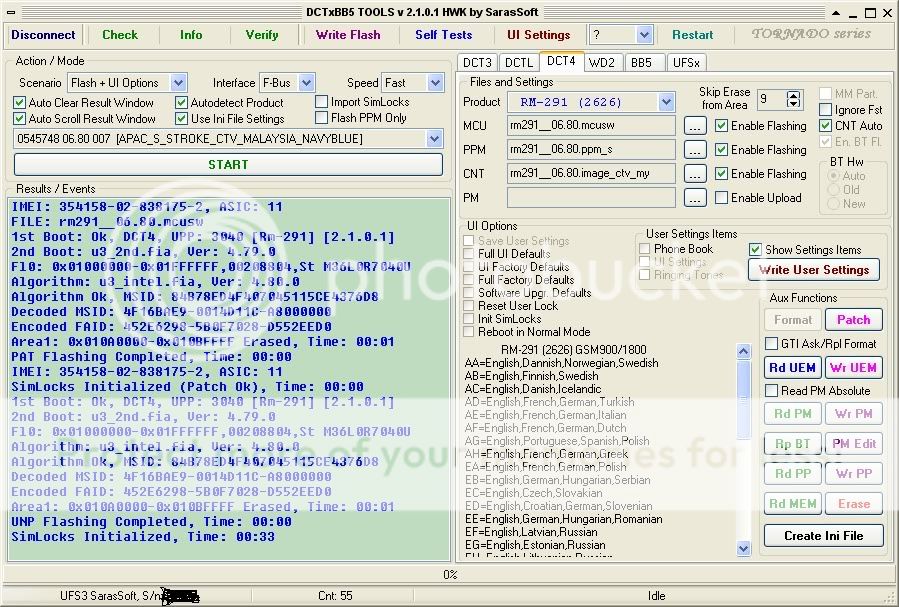The image size is (899, 607).
Task: Click the 0% progress bar
Action: tap(450, 574)
